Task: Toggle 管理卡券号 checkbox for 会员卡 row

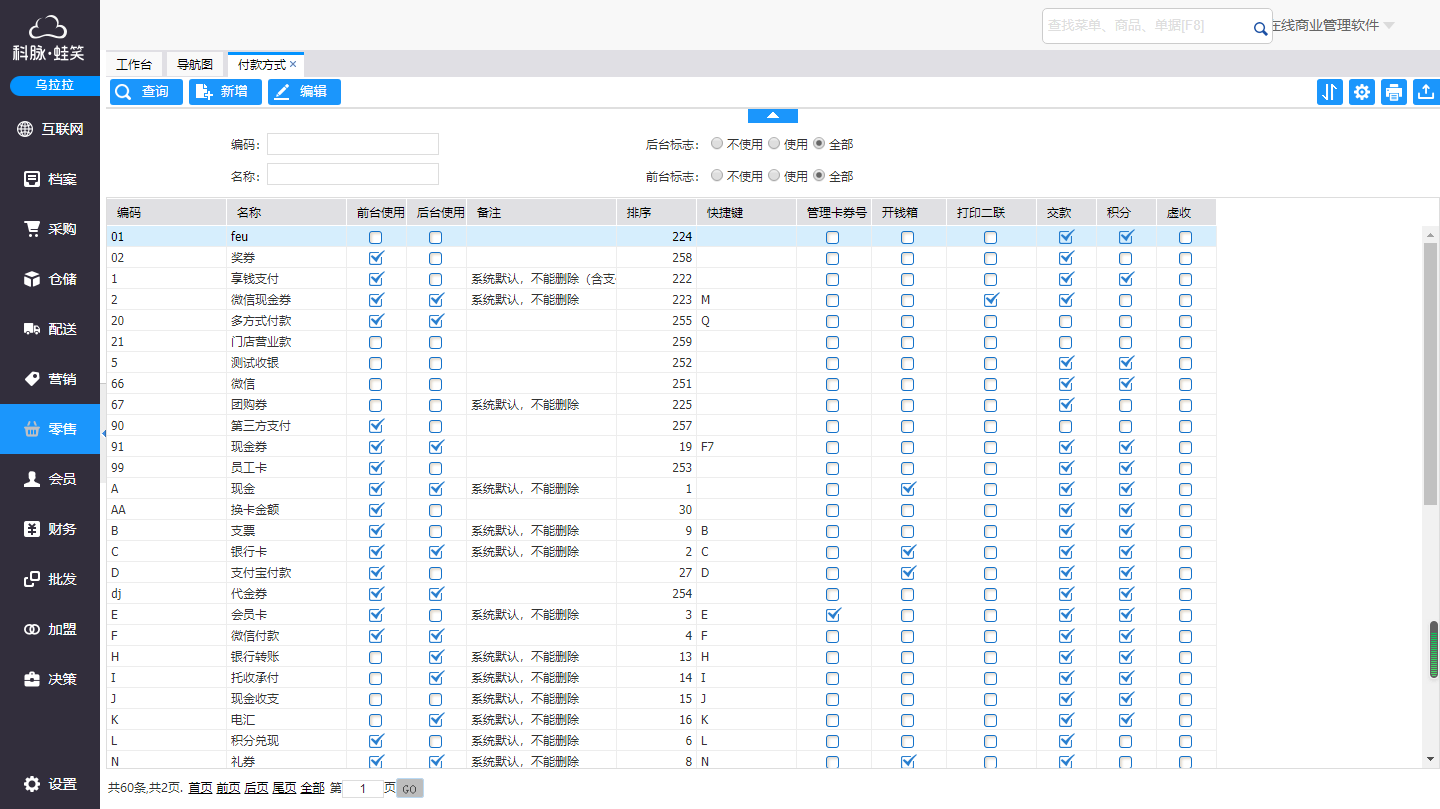Action: point(833,615)
